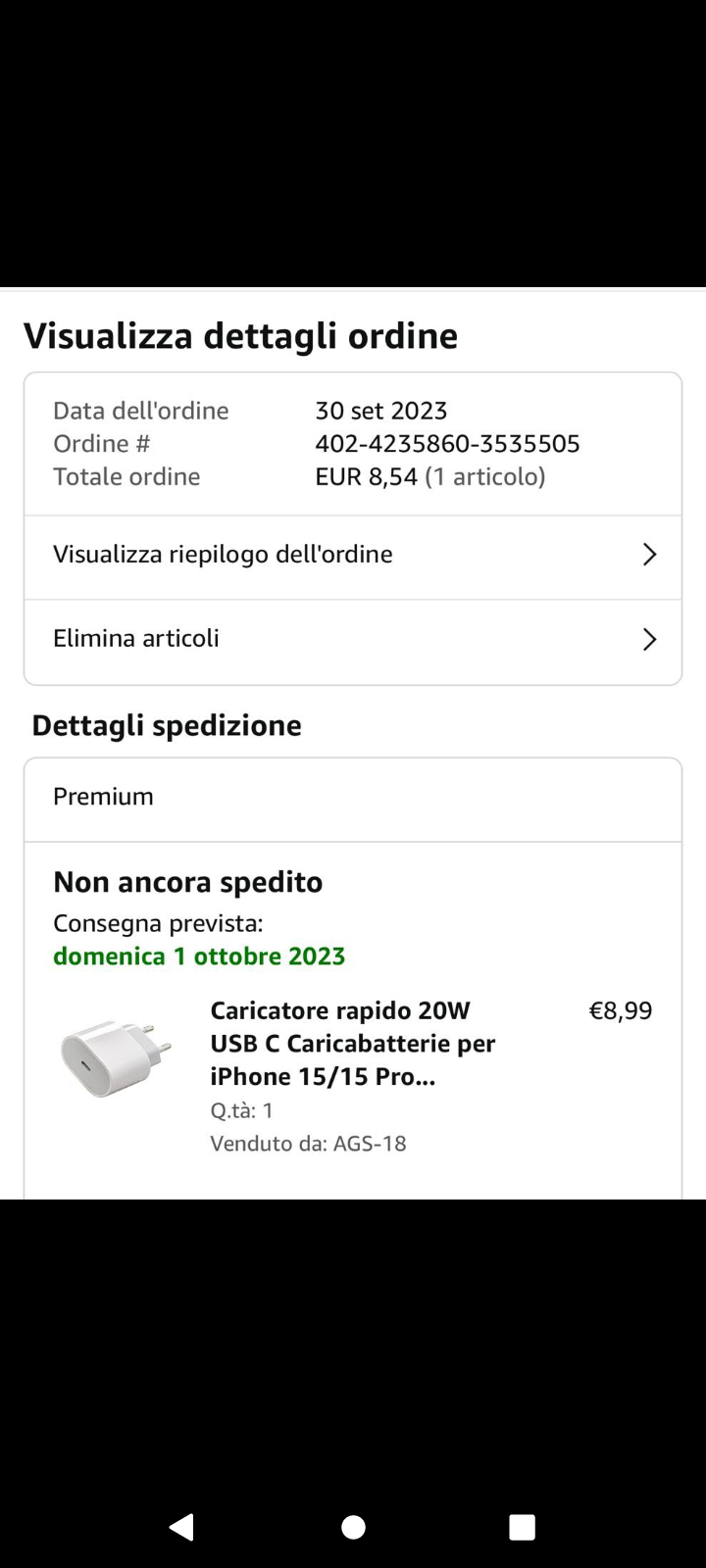Click the Non ancora spedito status heading
Viewport: 706px width, 1568px height.
coord(188,882)
